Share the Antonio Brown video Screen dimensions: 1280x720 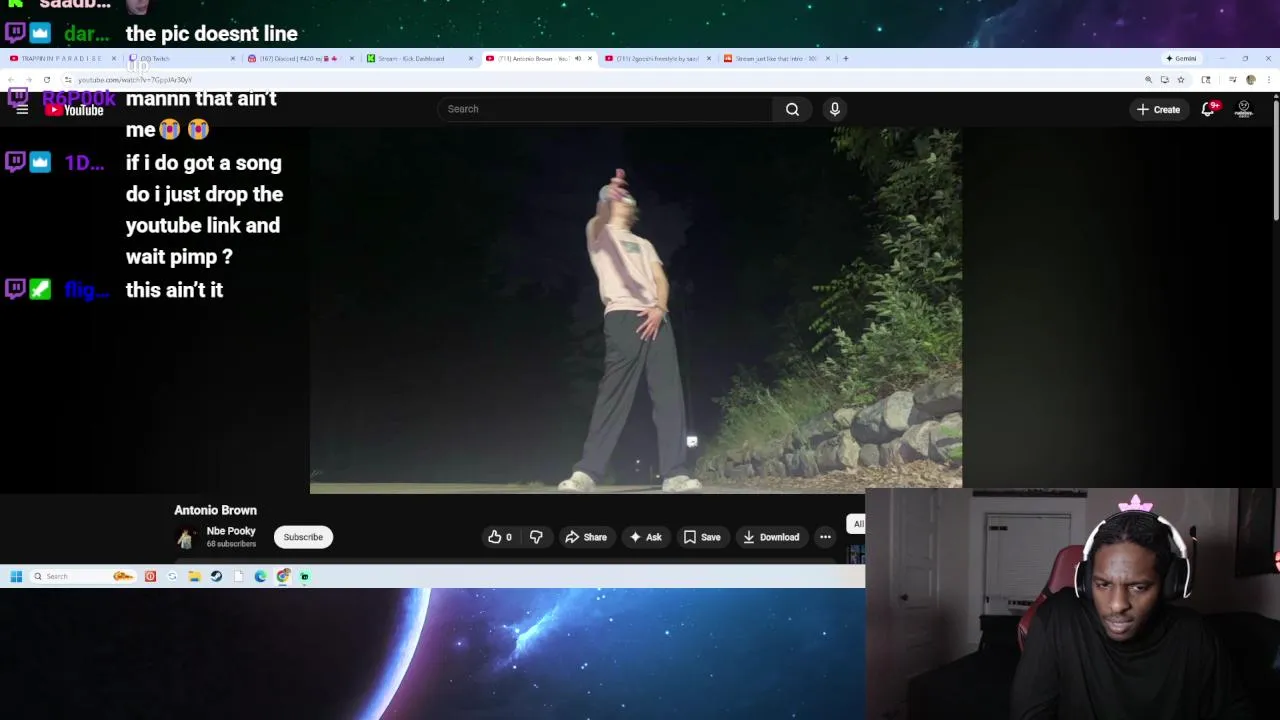pos(586,537)
